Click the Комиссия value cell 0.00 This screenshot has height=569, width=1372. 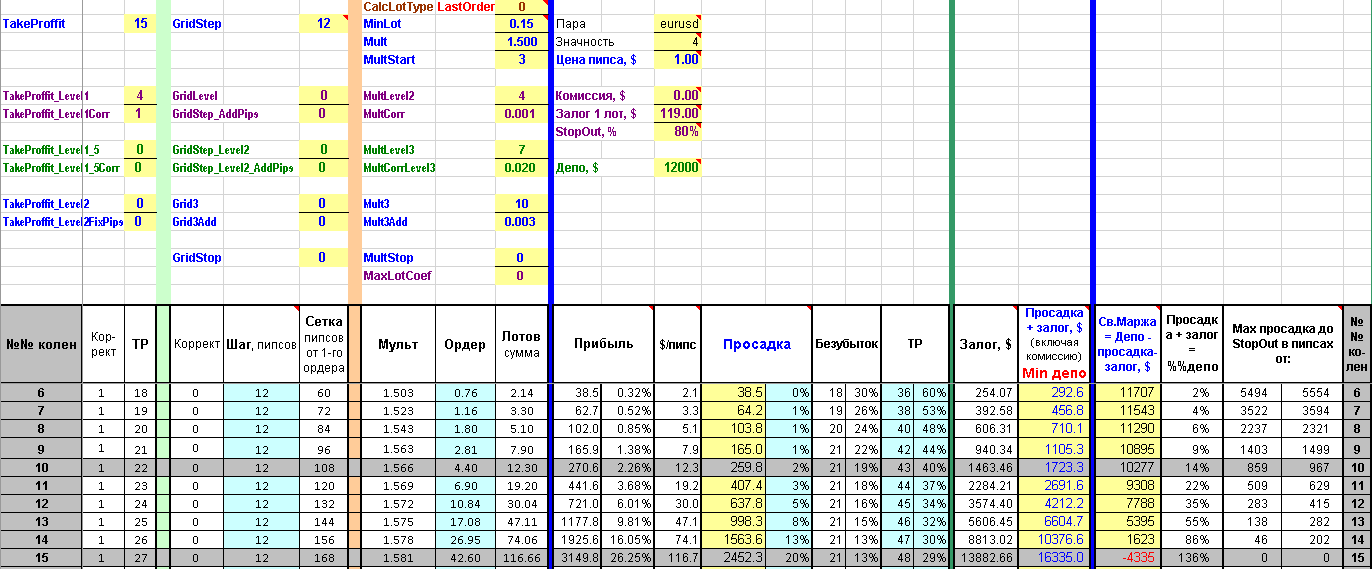(678, 96)
